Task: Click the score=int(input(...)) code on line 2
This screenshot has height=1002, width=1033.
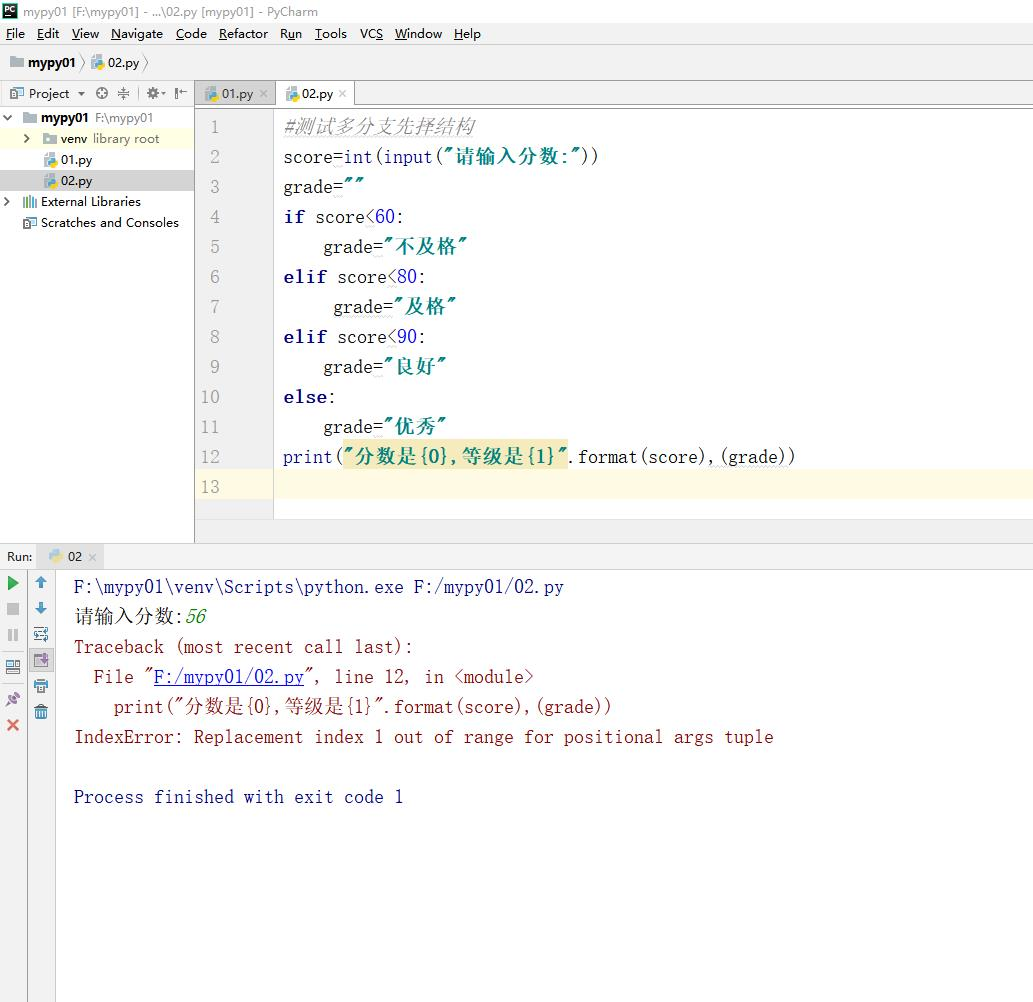Action: click(x=441, y=157)
